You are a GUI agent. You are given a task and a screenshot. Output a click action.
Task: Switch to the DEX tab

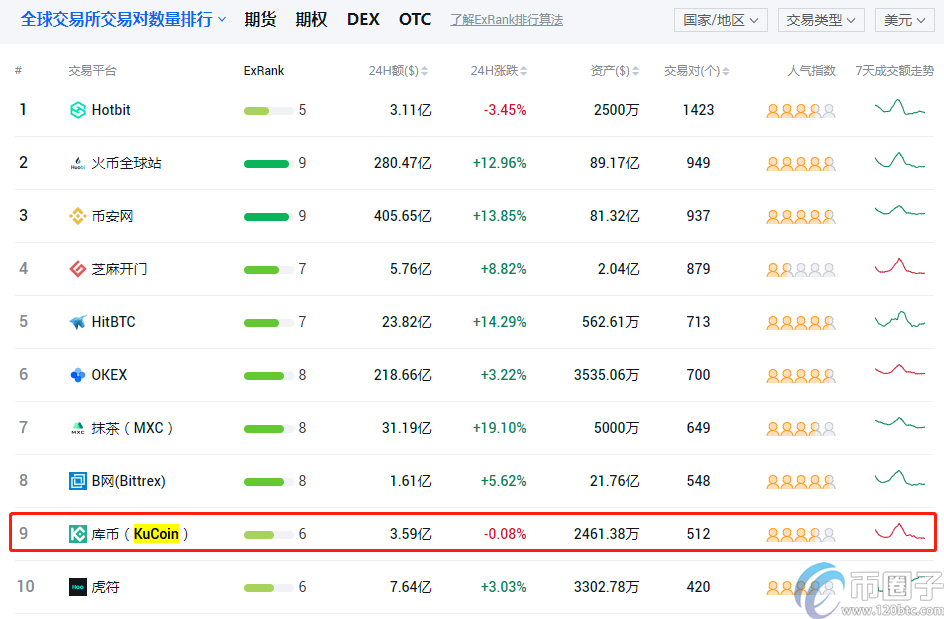tap(363, 20)
